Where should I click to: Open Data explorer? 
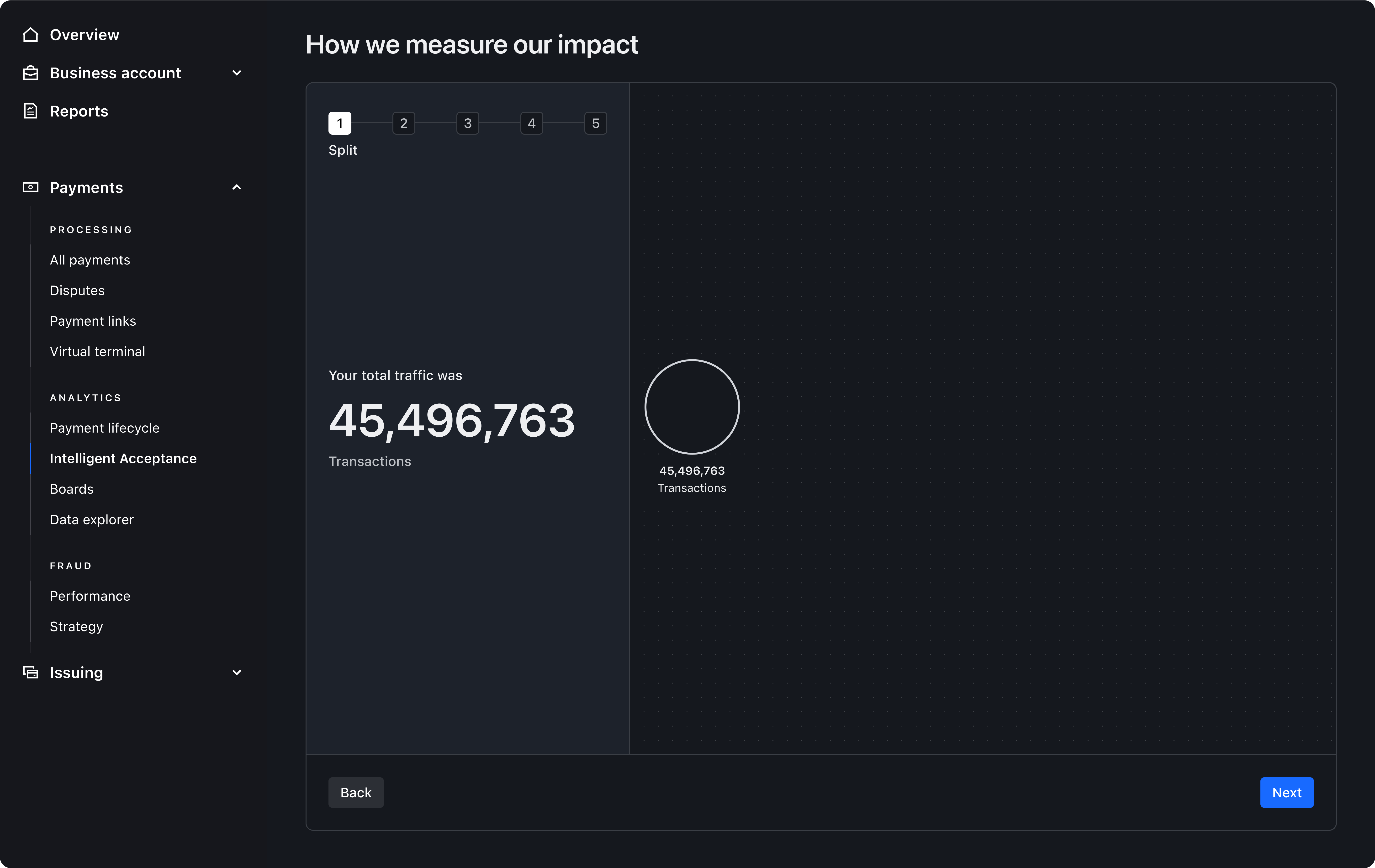[x=91, y=520]
